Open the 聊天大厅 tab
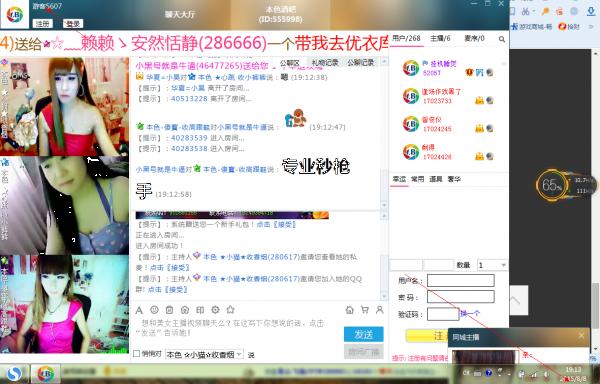This screenshot has height=384, width=600. click(x=180, y=15)
